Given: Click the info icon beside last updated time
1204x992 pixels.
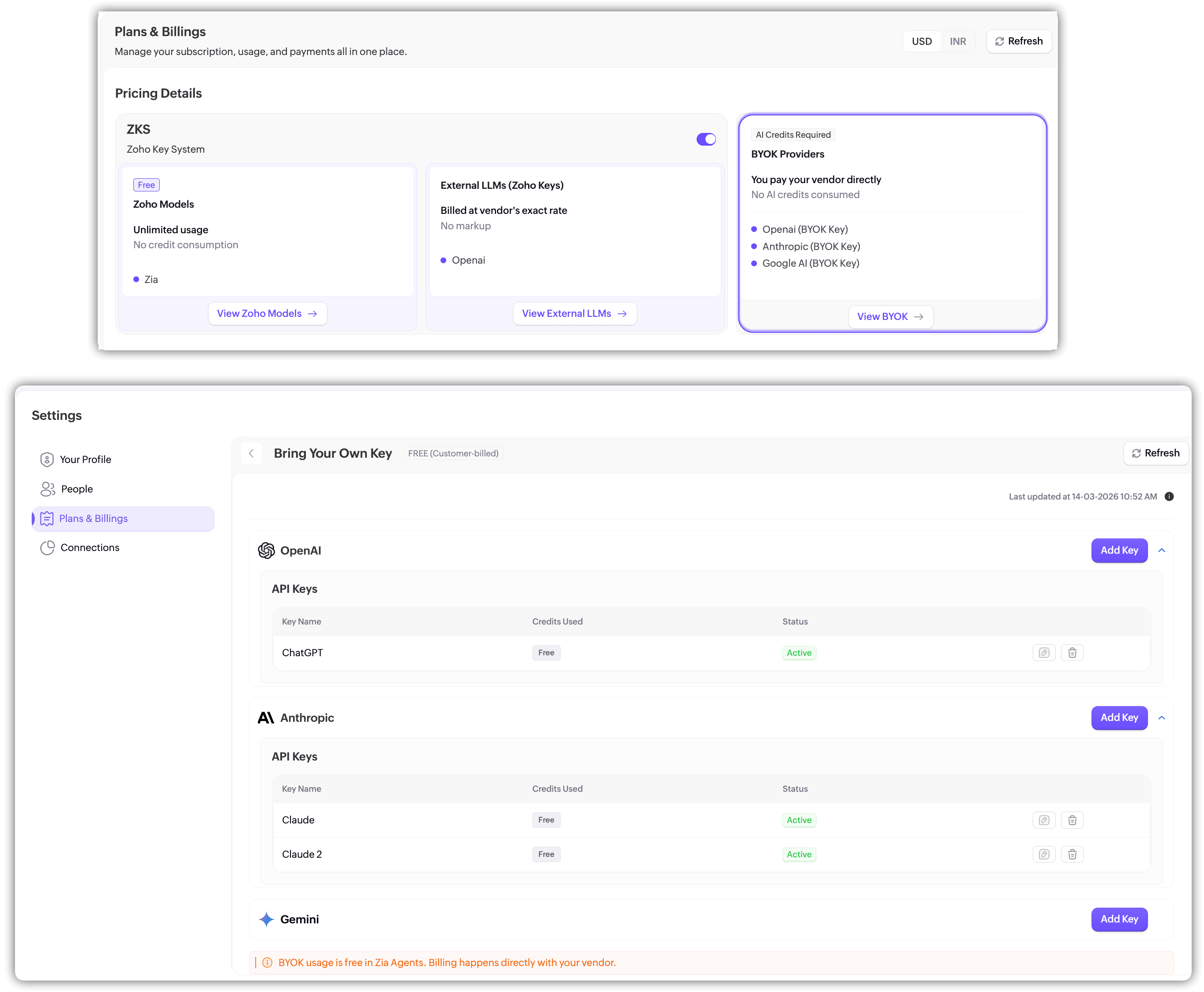Looking at the screenshot, I should point(1169,496).
